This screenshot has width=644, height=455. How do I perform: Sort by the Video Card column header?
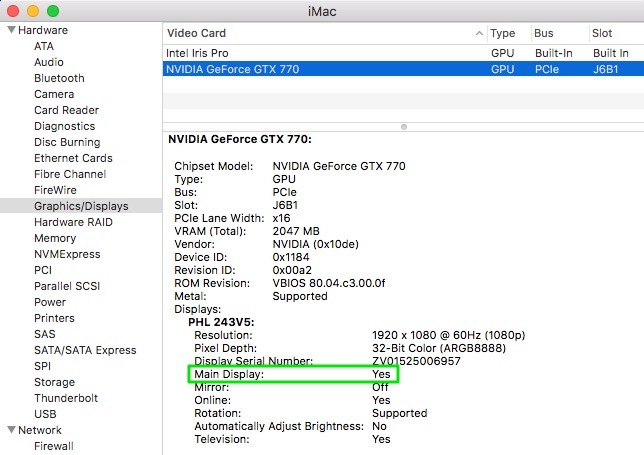[324, 33]
